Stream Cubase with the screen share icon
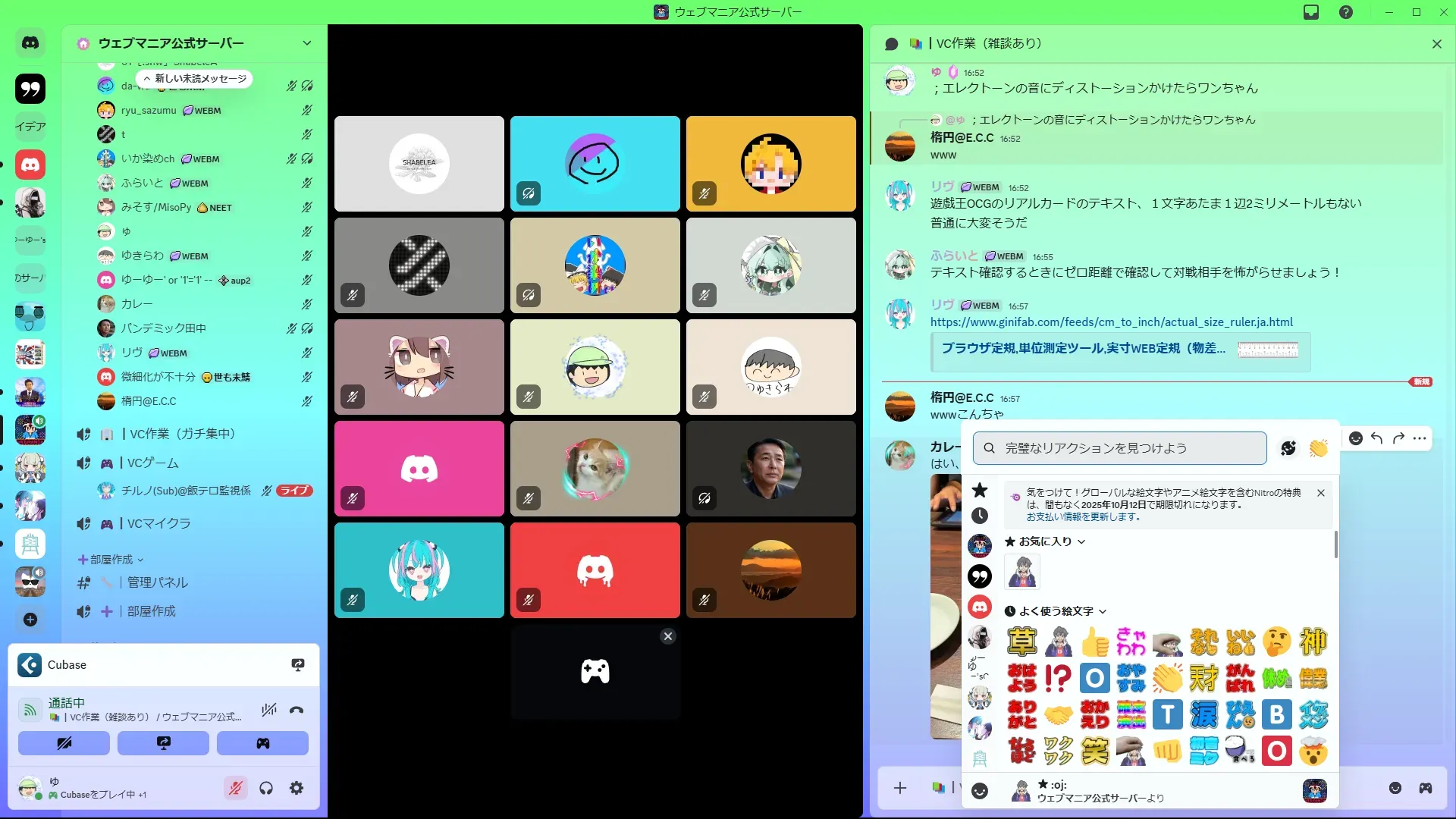The image size is (1456, 819). (x=298, y=665)
